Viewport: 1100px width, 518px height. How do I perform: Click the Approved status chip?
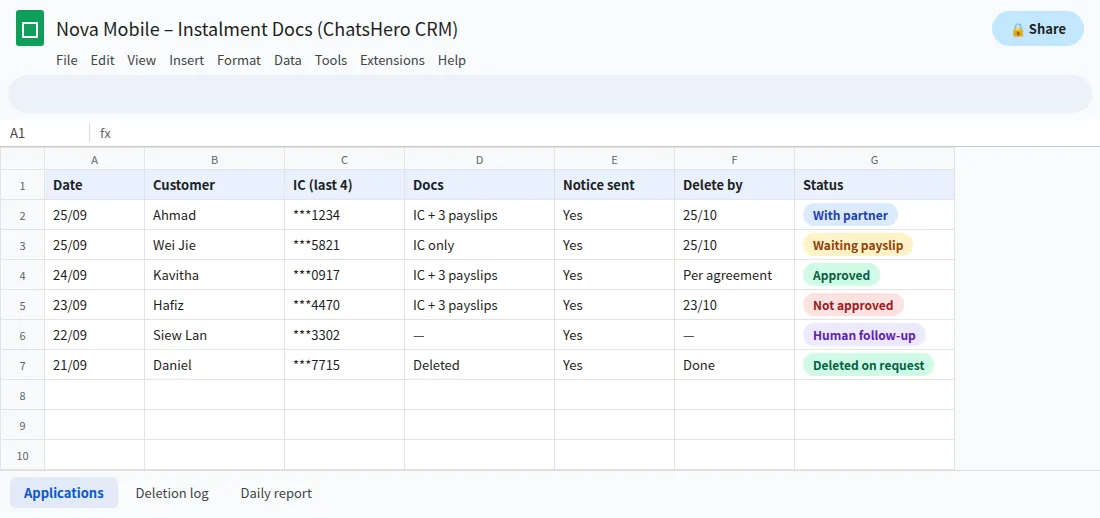tap(841, 275)
